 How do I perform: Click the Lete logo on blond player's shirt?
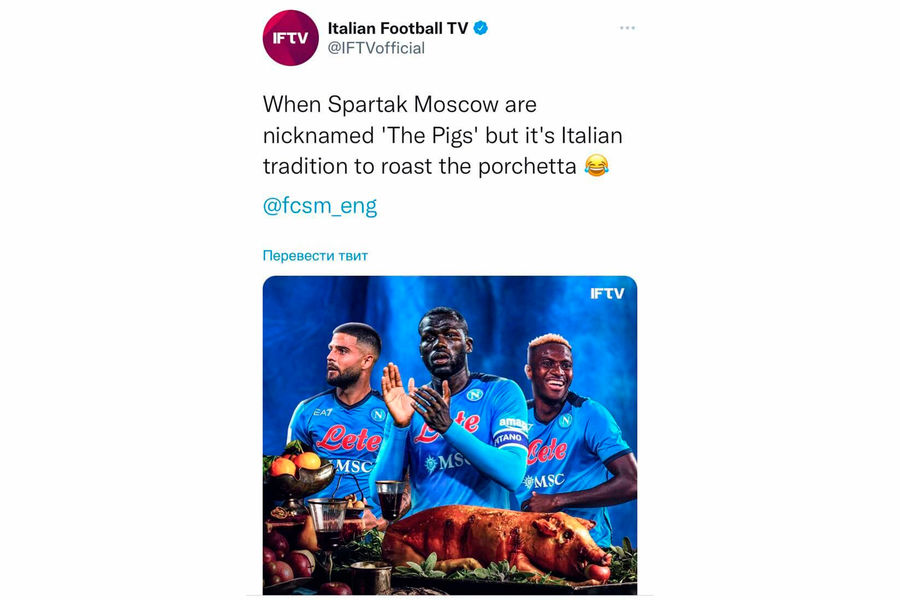(x=546, y=452)
